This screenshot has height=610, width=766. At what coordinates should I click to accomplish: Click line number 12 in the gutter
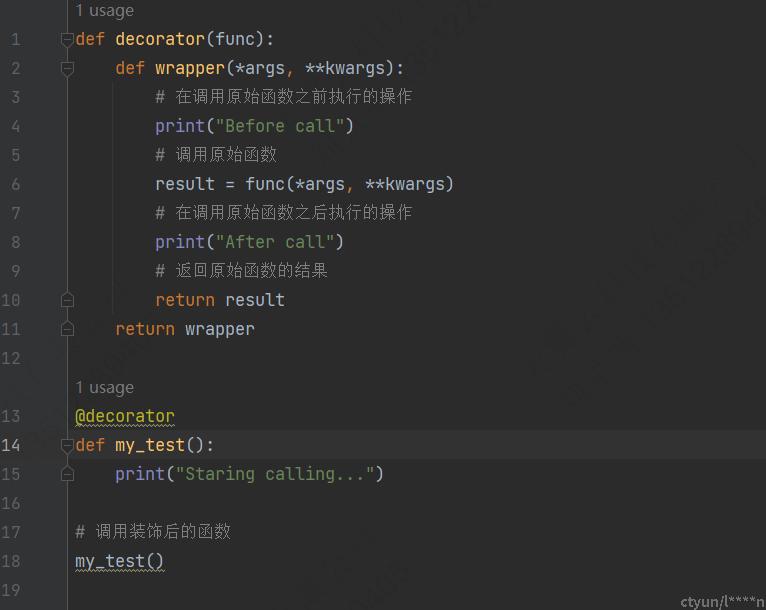coord(11,358)
